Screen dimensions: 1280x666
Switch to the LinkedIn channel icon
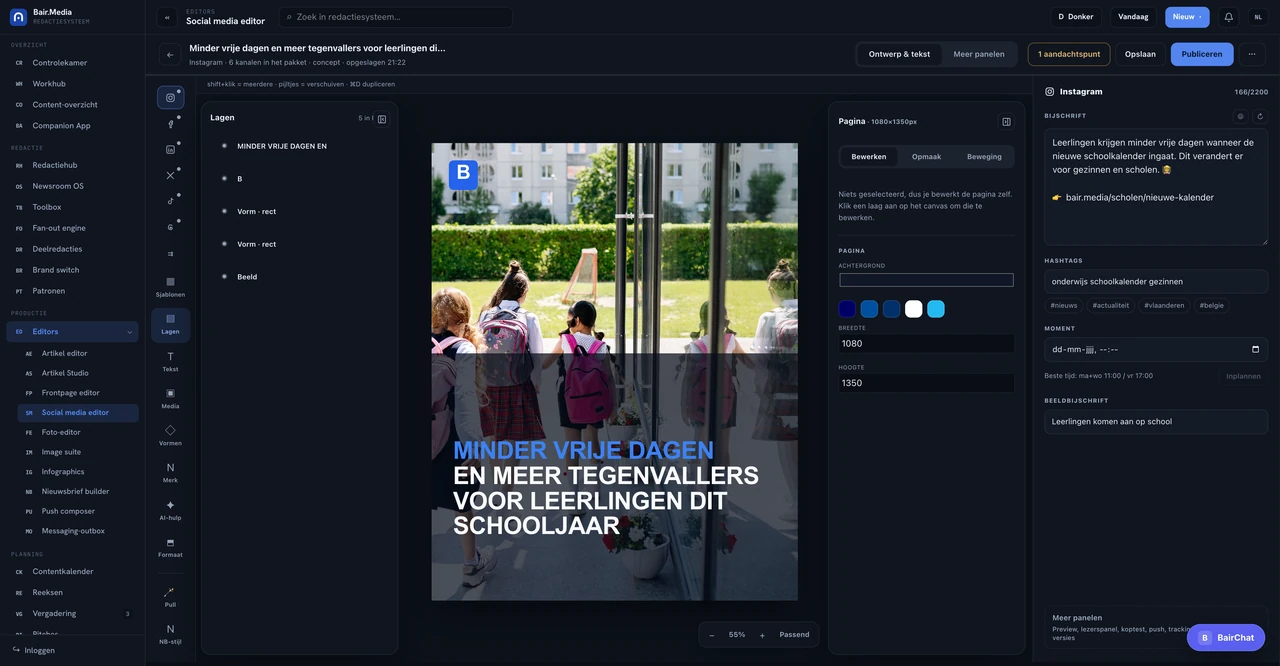170,149
